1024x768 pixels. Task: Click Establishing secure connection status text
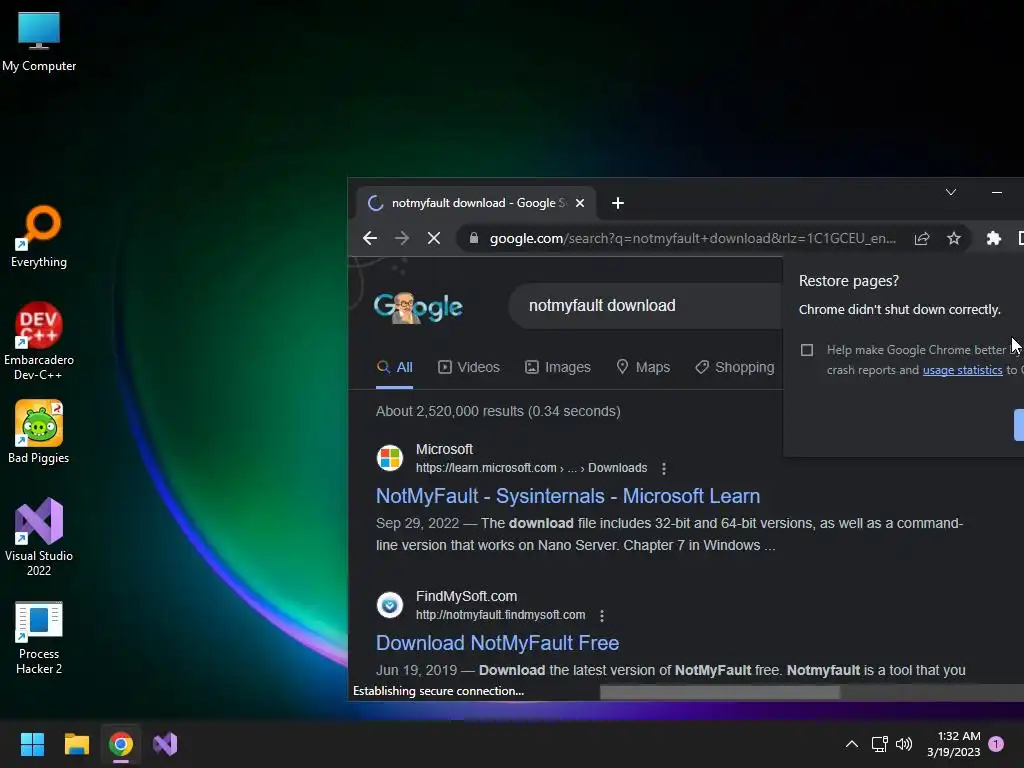(x=438, y=691)
